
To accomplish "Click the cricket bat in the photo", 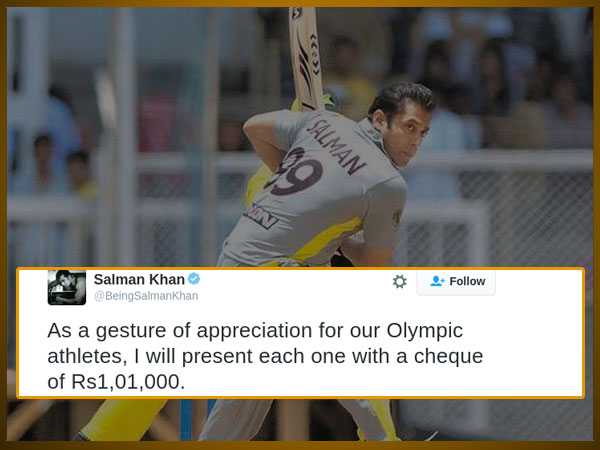I will 306,58.
